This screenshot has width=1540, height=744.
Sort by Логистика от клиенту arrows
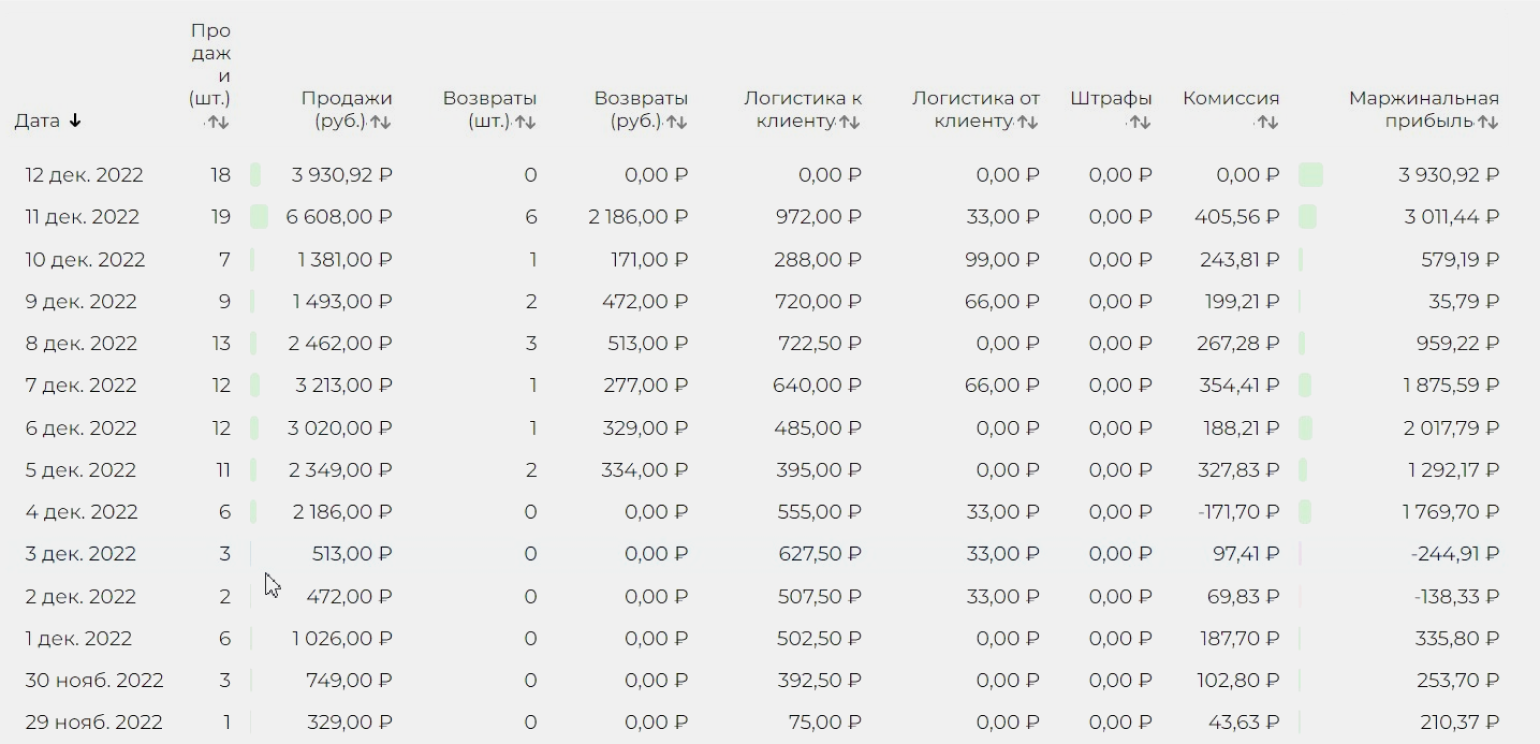pos(1028,122)
